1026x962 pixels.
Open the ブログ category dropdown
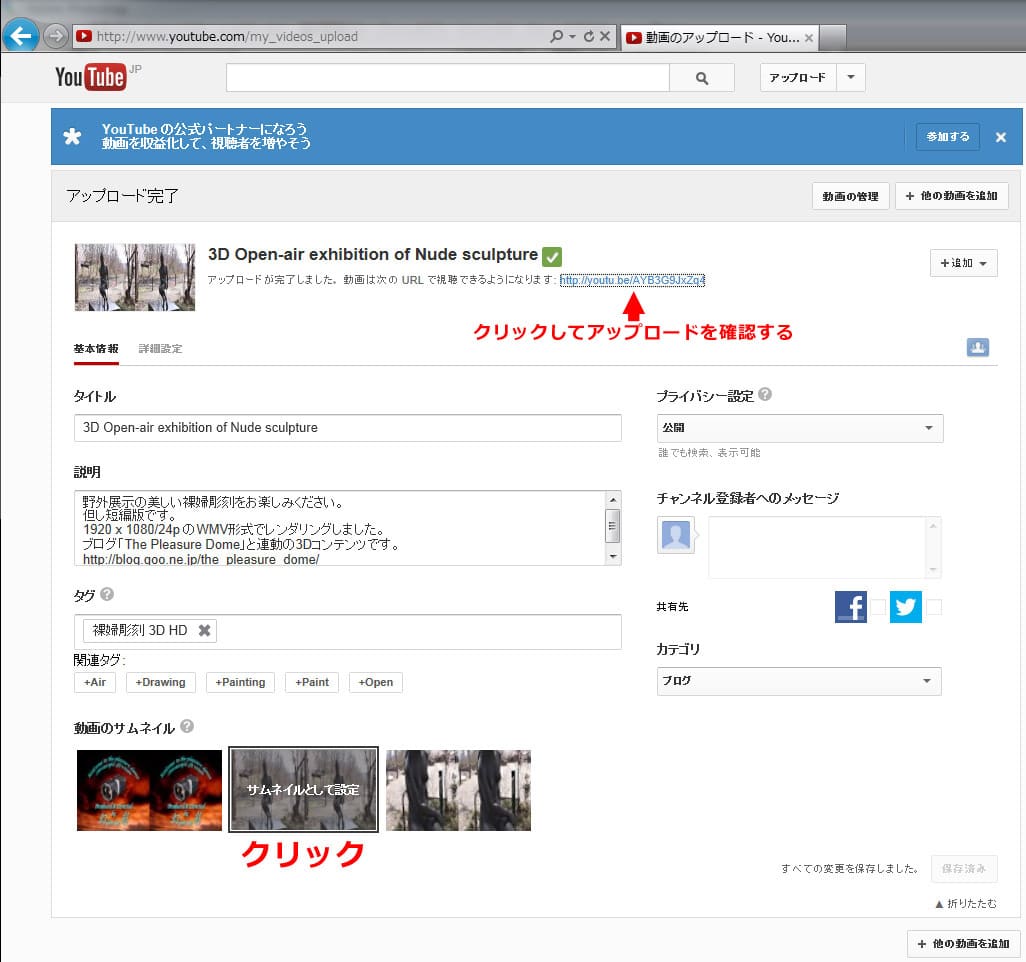pyautogui.click(x=799, y=681)
